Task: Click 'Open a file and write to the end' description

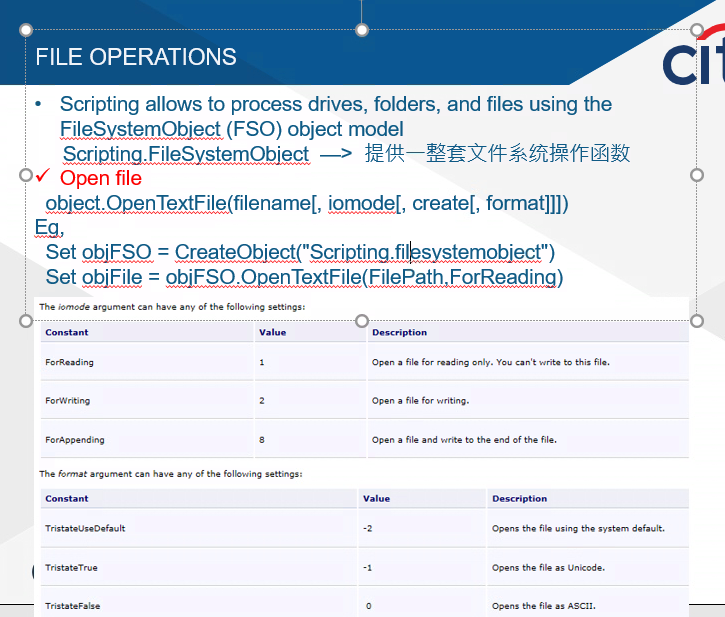Action: 464,440
